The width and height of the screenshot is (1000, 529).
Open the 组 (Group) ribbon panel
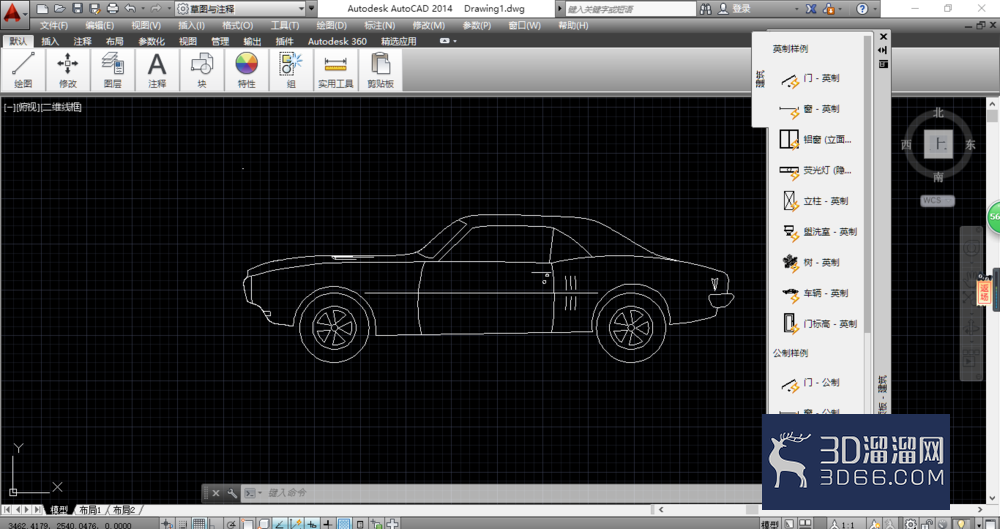pyautogui.click(x=291, y=70)
